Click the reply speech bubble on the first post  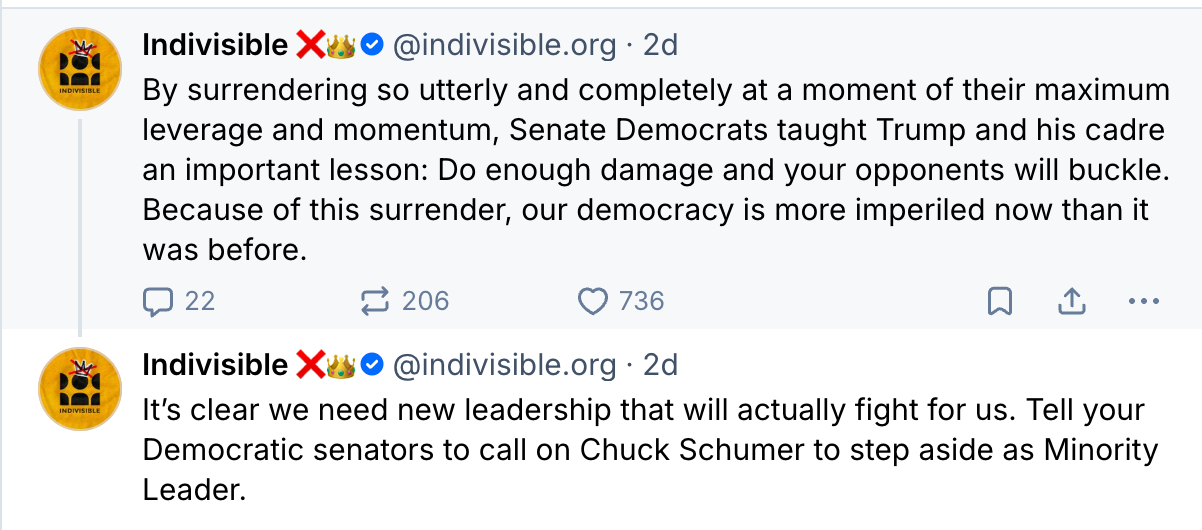coord(158,301)
